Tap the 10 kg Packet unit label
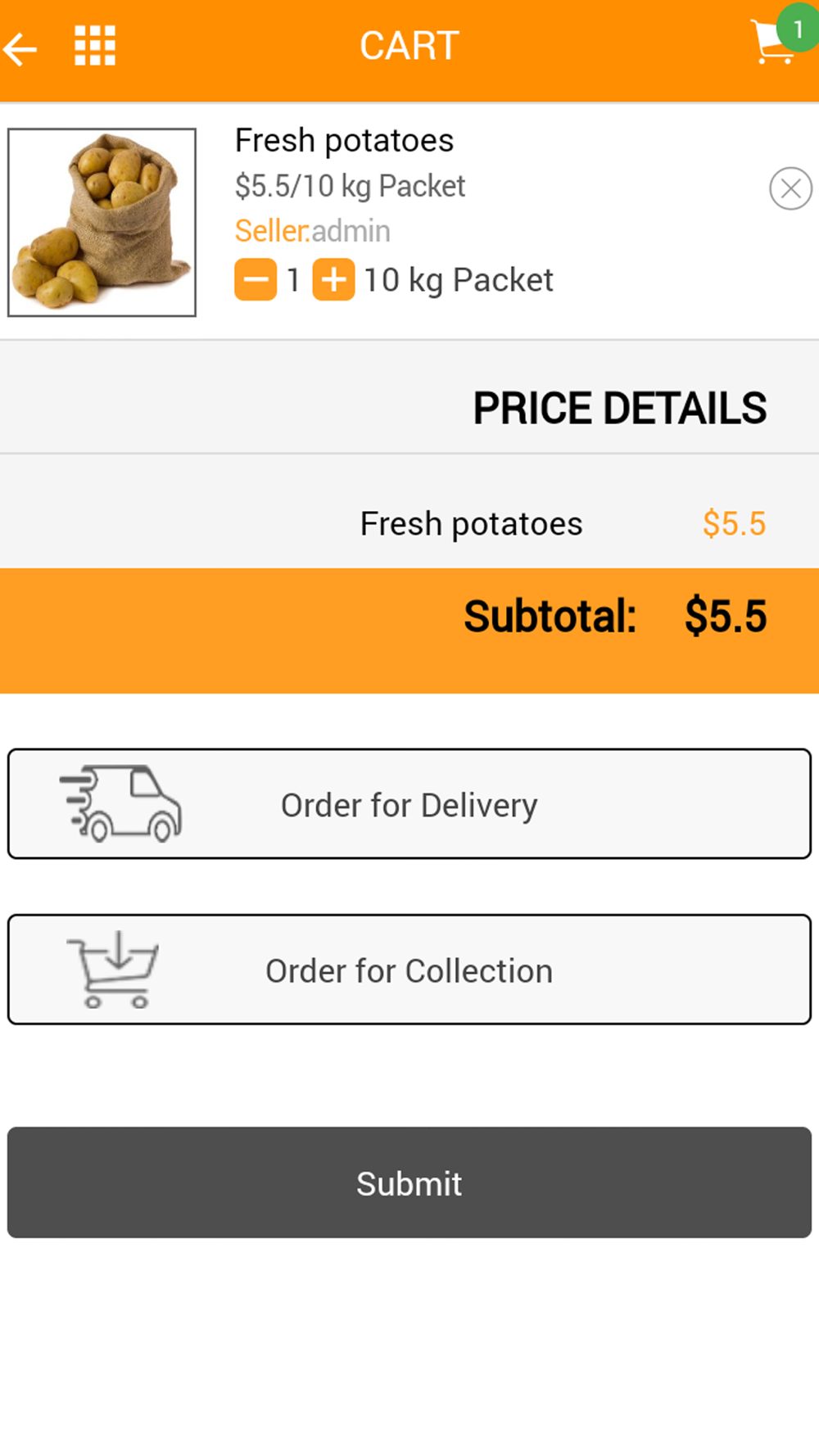 [459, 280]
